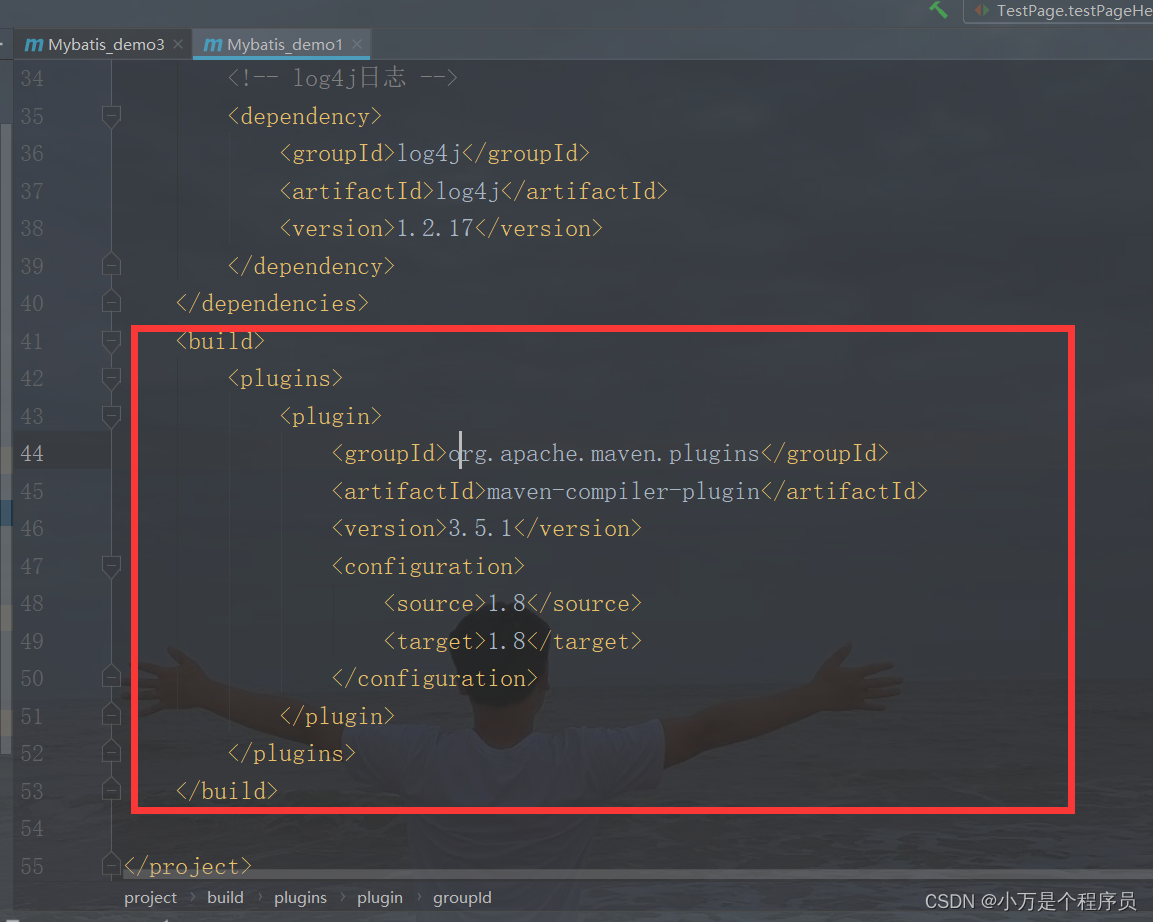This screenshot has height=922, width=1153.
Task: Click the gutter marker icon beside line 50
Action: (111, 678)
